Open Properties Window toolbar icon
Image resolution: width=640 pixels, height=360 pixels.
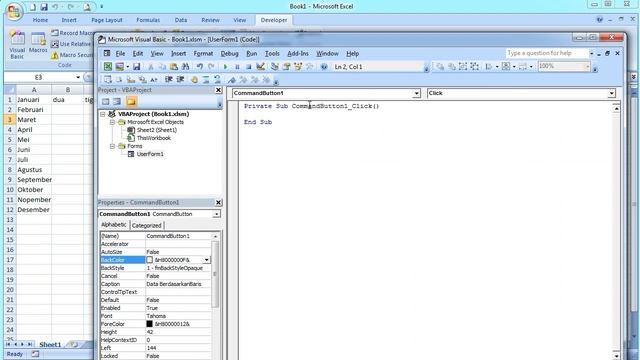click(287, 67)
